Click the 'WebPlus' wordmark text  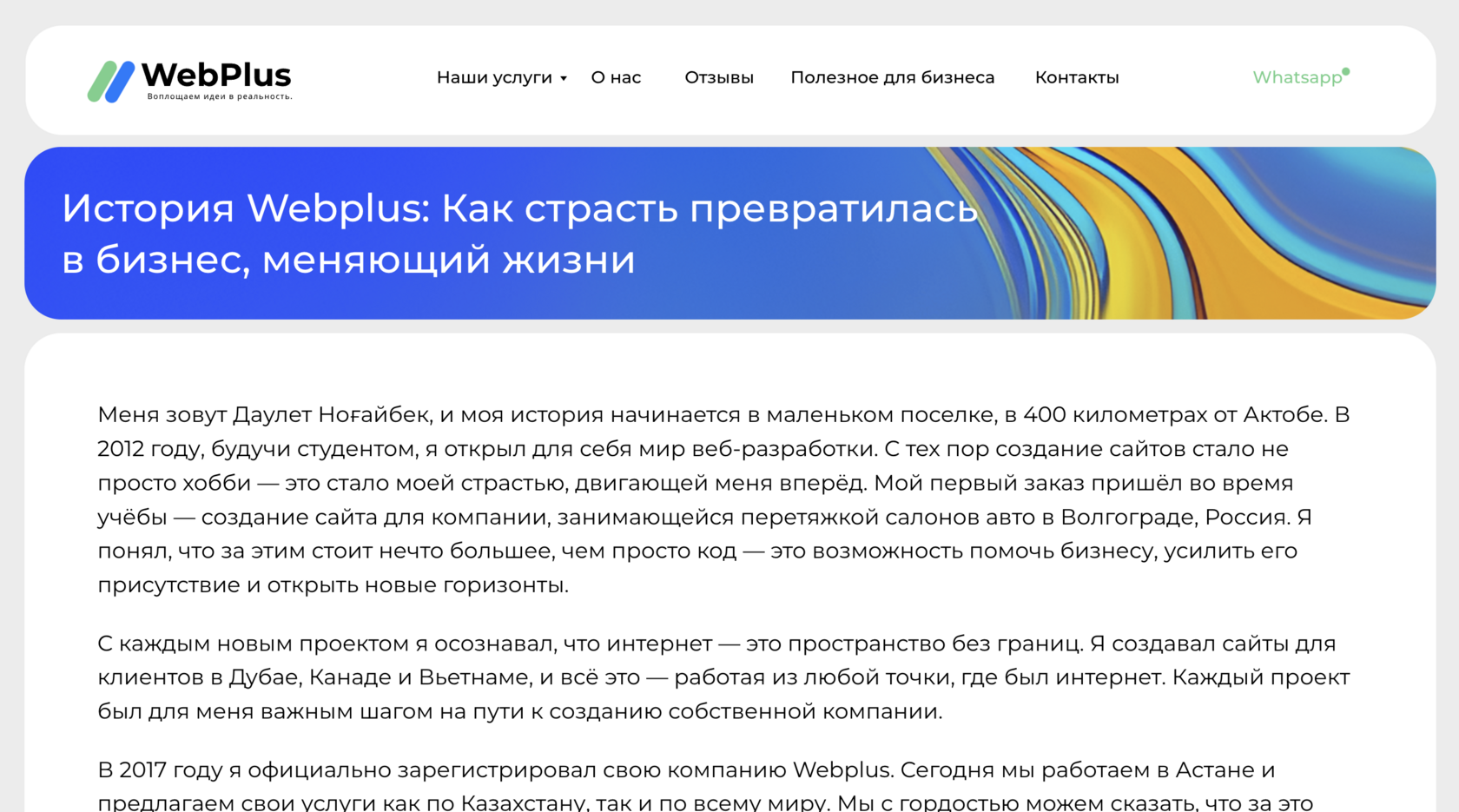point(217,76)
